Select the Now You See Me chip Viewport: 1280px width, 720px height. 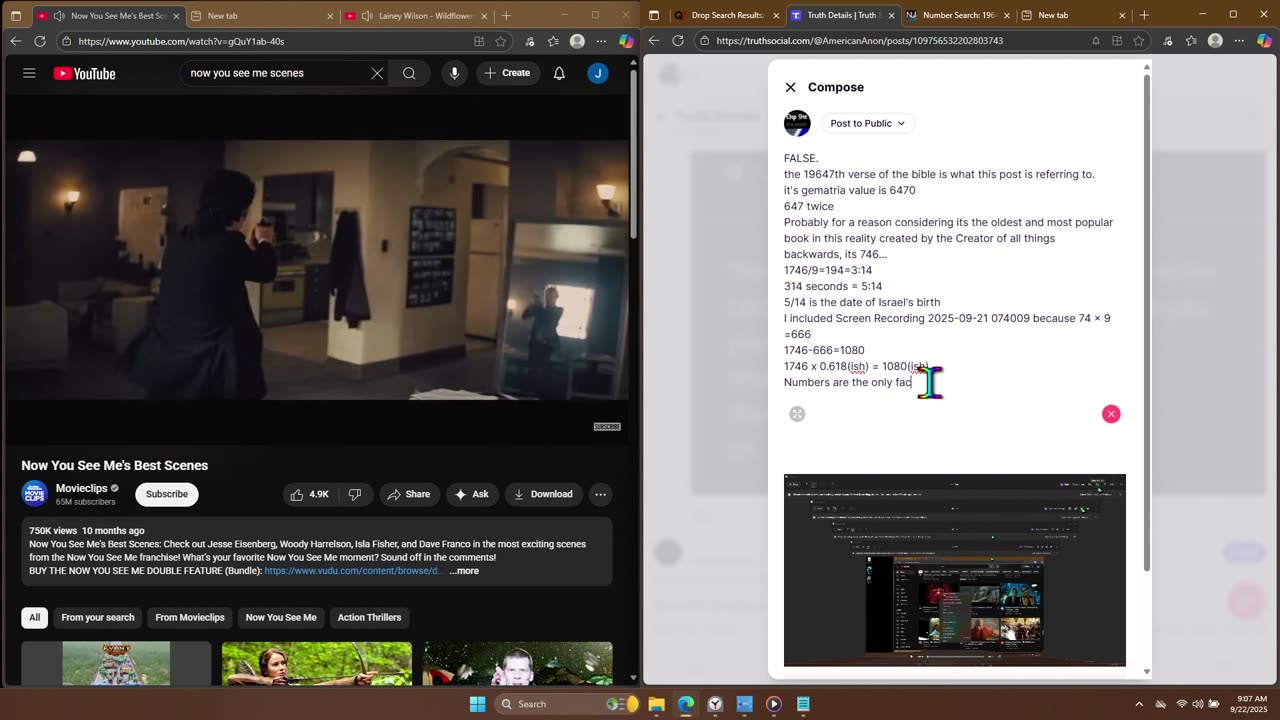[281, 617]
